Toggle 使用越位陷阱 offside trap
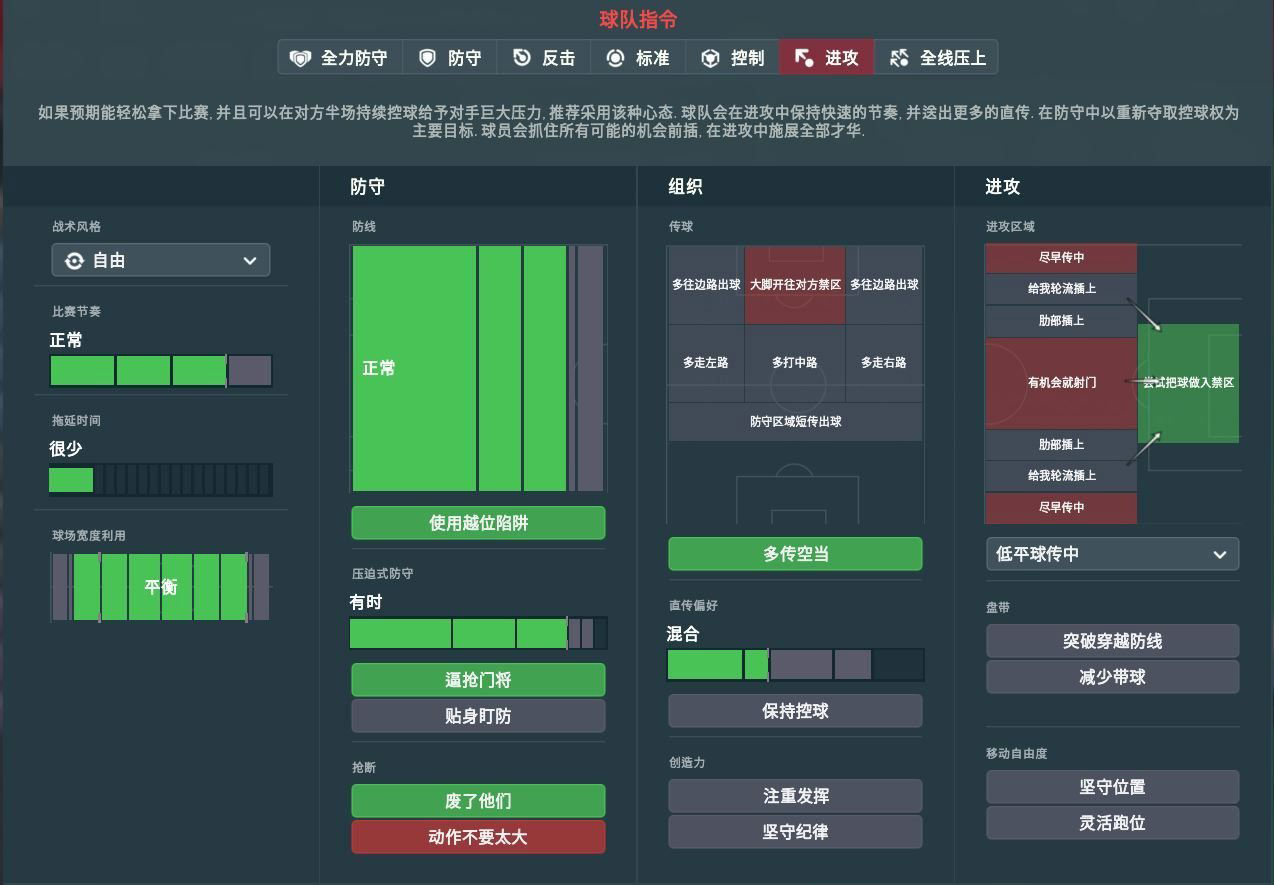 tap(478, 523)
